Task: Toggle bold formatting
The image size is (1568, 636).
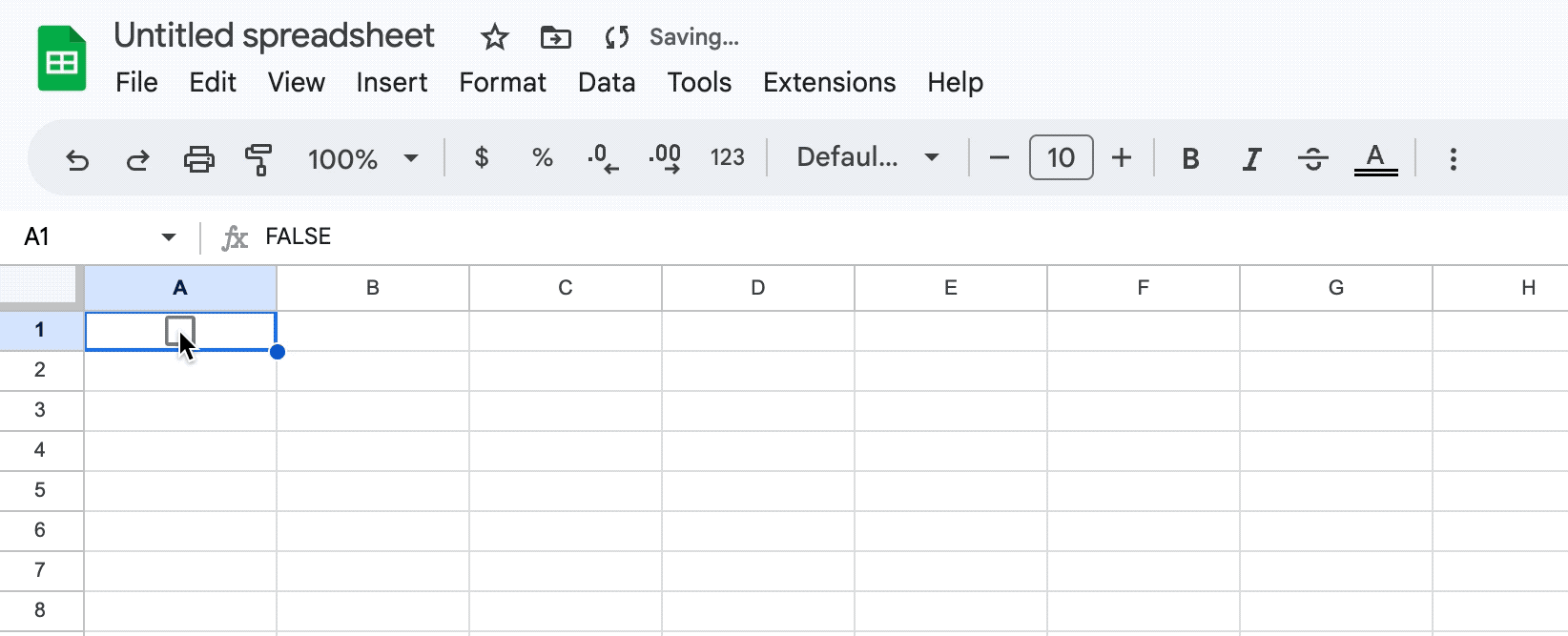Action: coord(1189,158)
